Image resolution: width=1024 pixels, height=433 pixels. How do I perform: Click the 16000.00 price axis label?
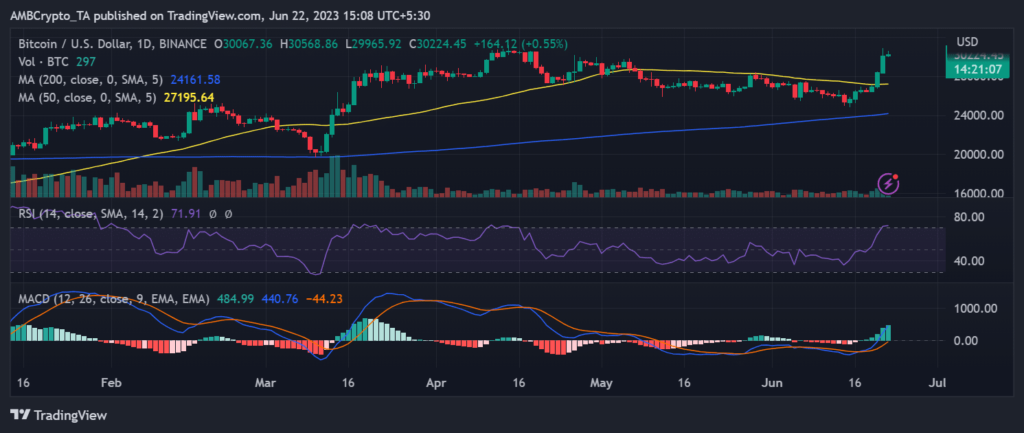click(x=979, y=194)
